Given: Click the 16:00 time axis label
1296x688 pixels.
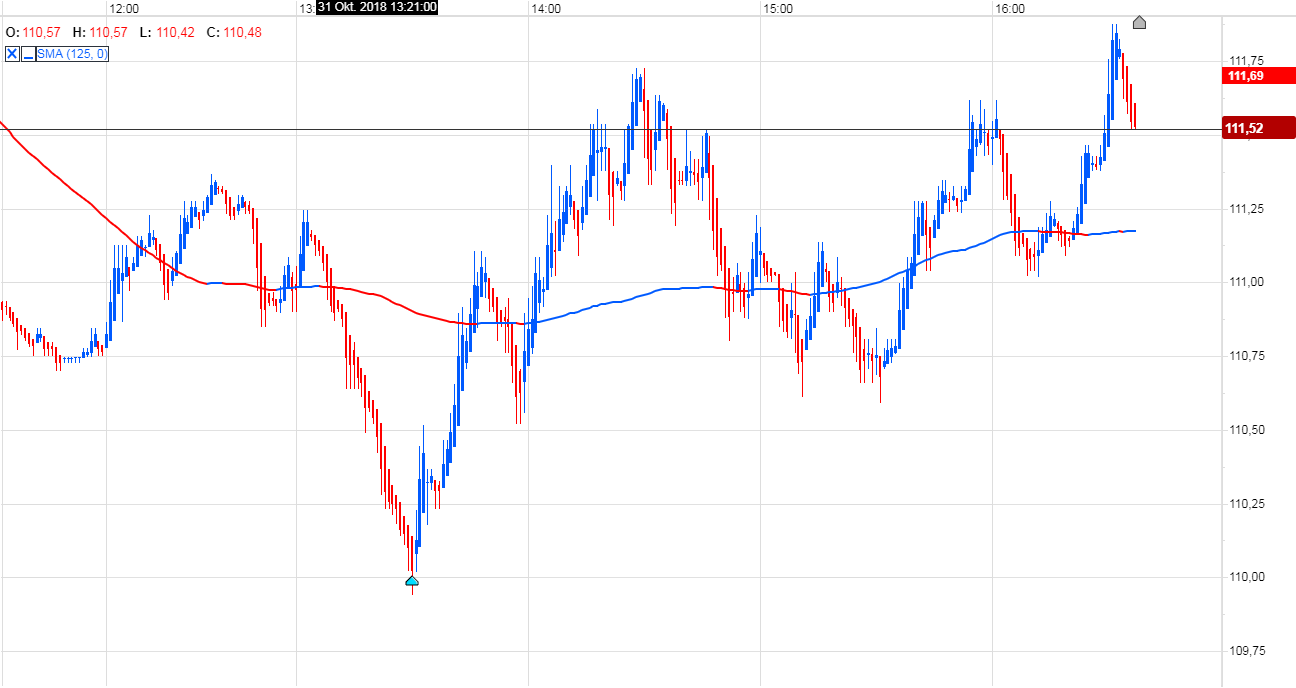Looking at the screenshot, I should [x=1011, y=7].
